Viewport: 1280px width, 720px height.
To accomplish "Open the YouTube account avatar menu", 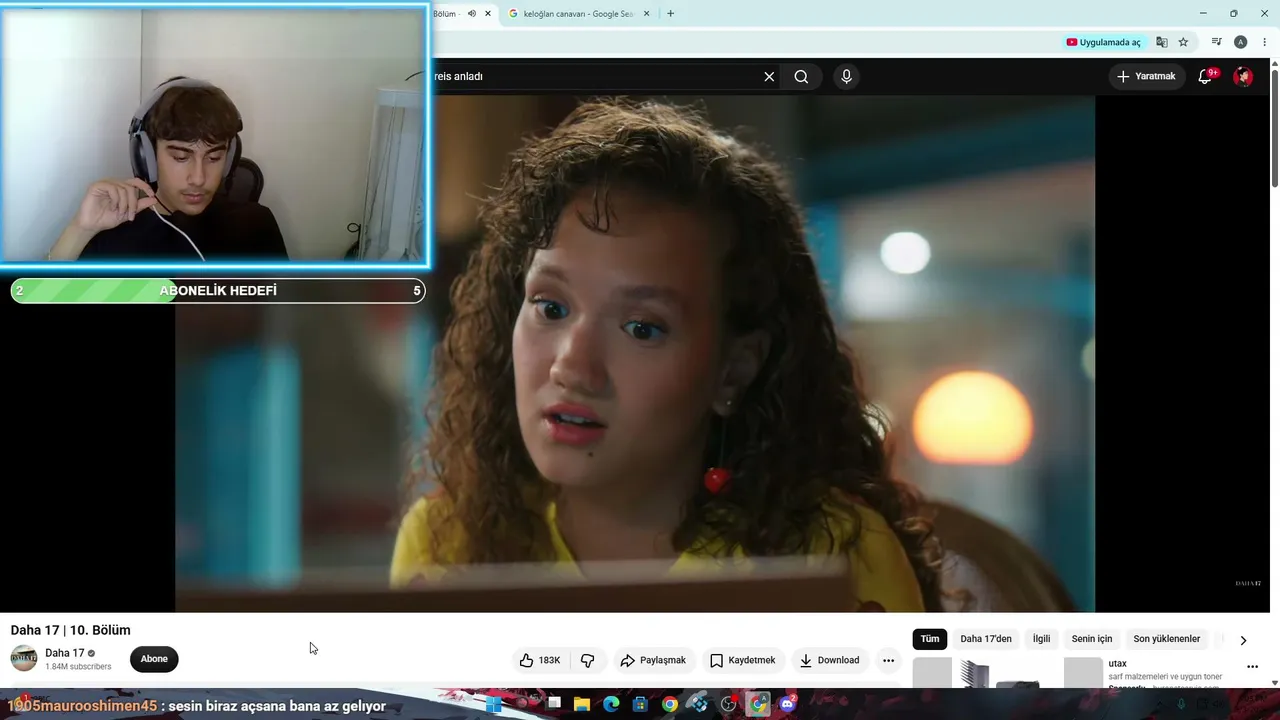I will click(1243, 77).
